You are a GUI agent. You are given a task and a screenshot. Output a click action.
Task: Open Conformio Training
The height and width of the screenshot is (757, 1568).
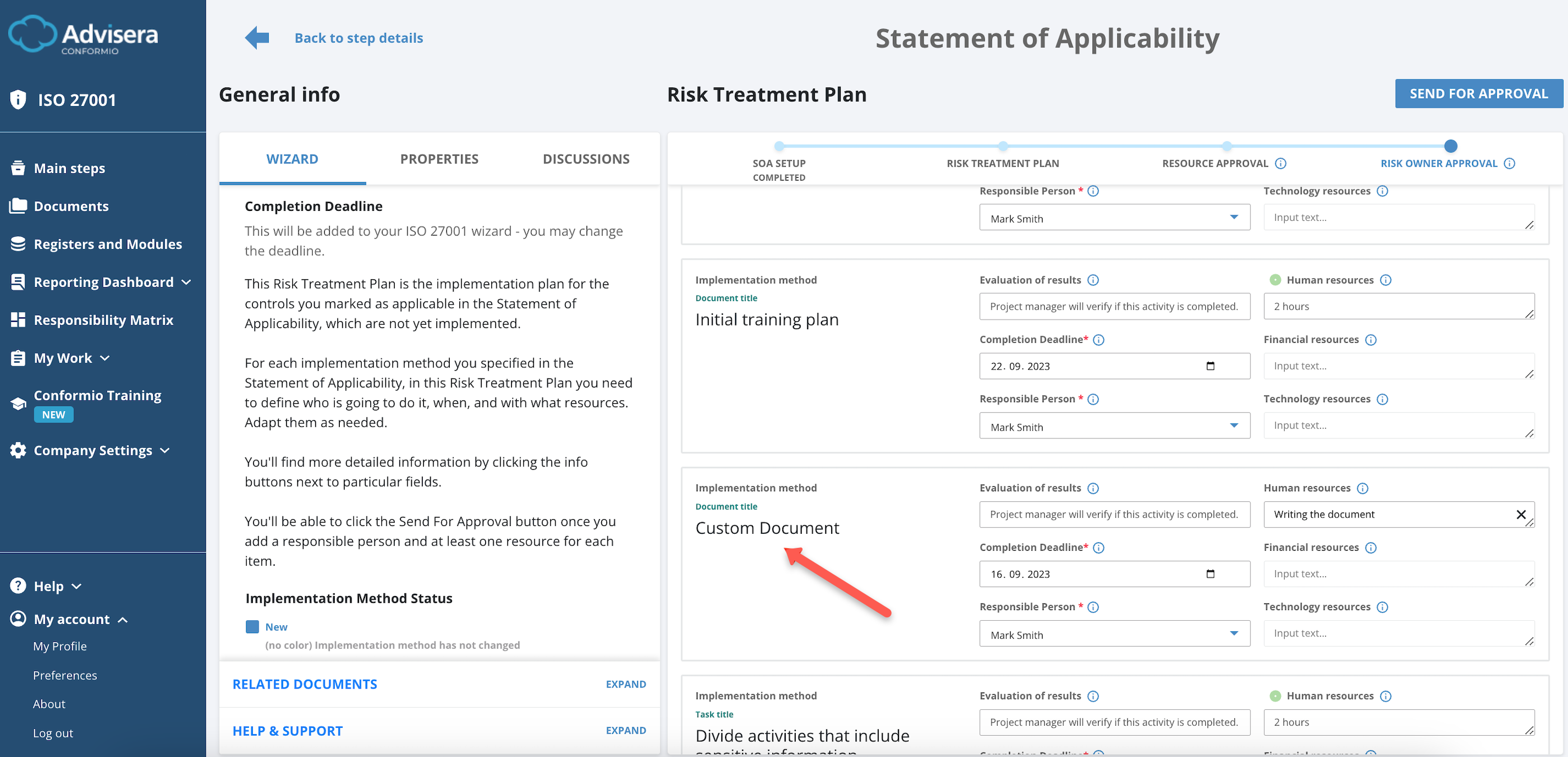pos(98,395)
